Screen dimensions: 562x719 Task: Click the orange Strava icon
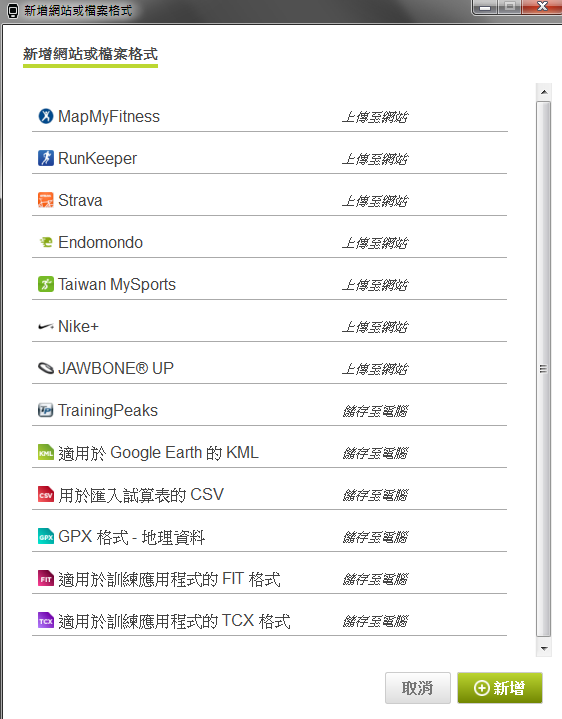[45, 200]
